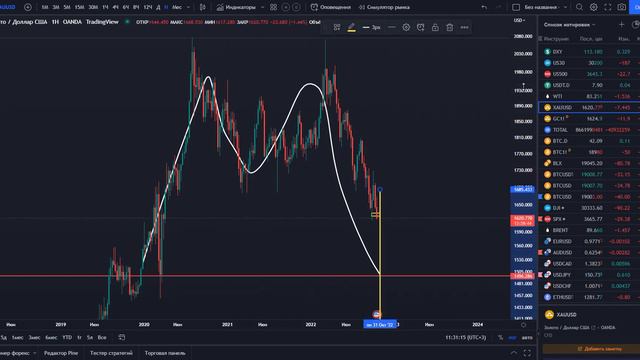This screenshot has height=360, width=640.
Task: Expand the layout name dropdown arrow
Action: [x=565, y=7]
